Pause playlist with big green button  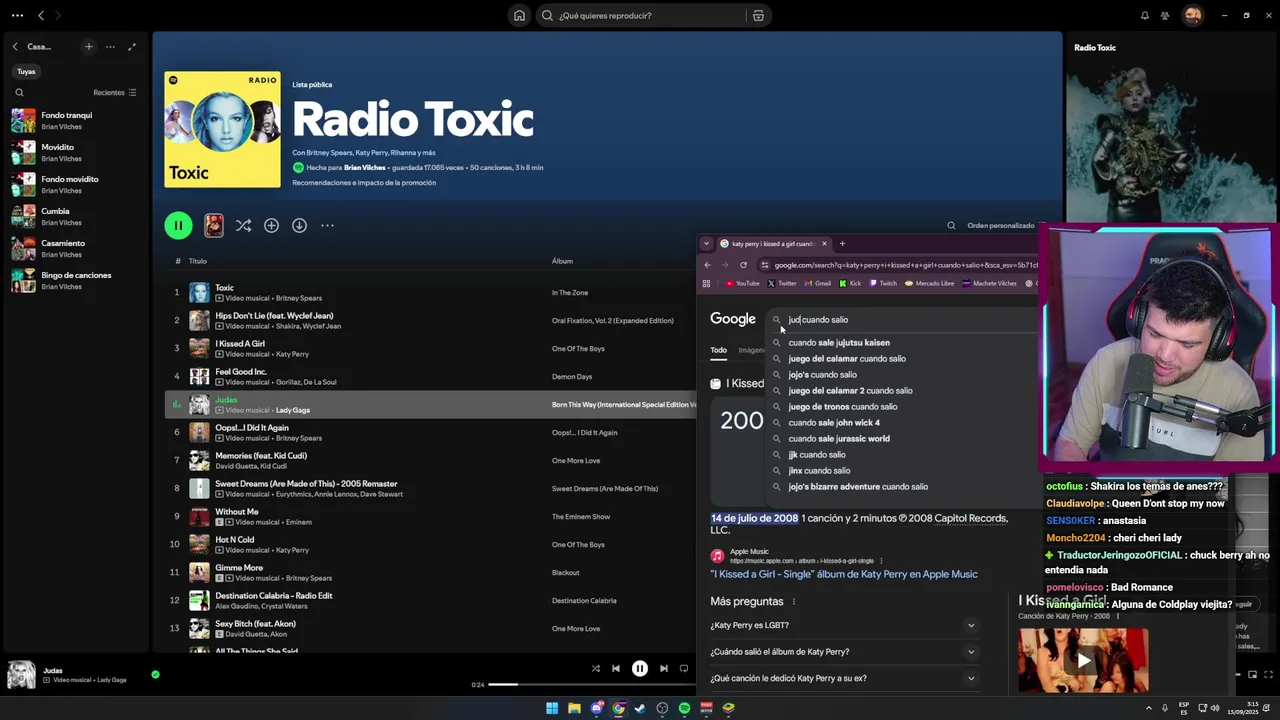(178, 225)
